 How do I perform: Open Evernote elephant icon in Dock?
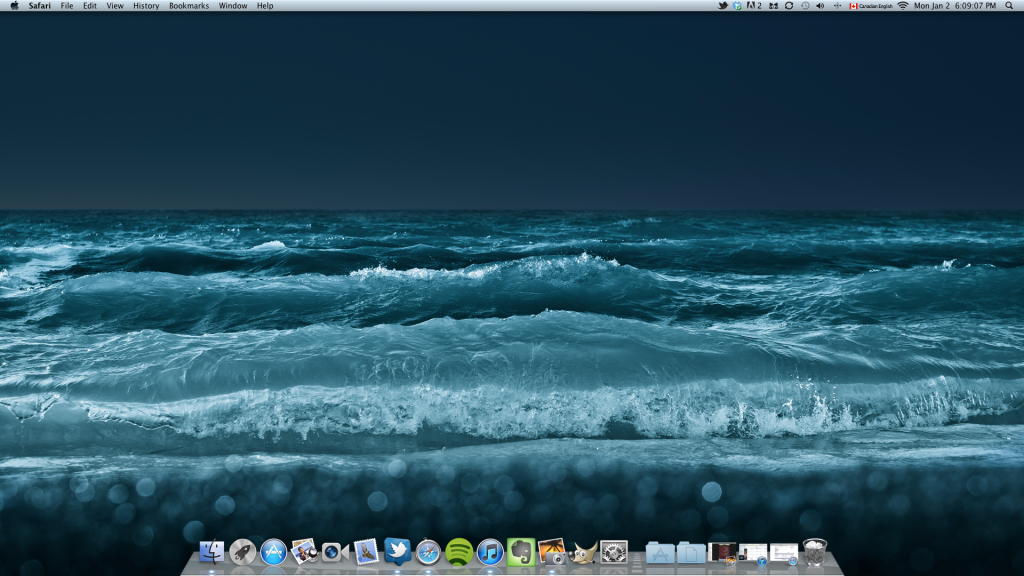point(520,552)
